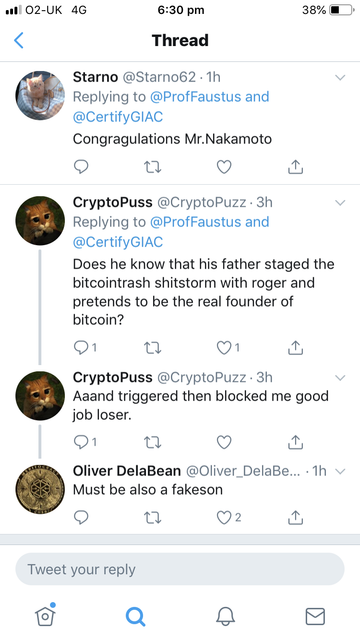Viewport: 360px width, 640px height.
Task: Open Notifications bell tab
Action: coord(225,616)
